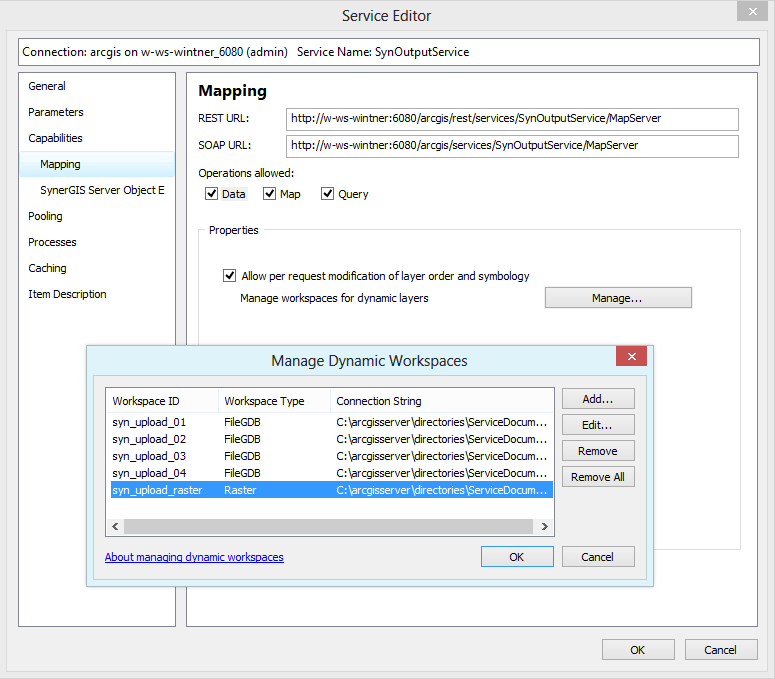The width and height of the screenshot is (775, 679).
Task: Select the Mapping capability item
Action: (97, 164)
